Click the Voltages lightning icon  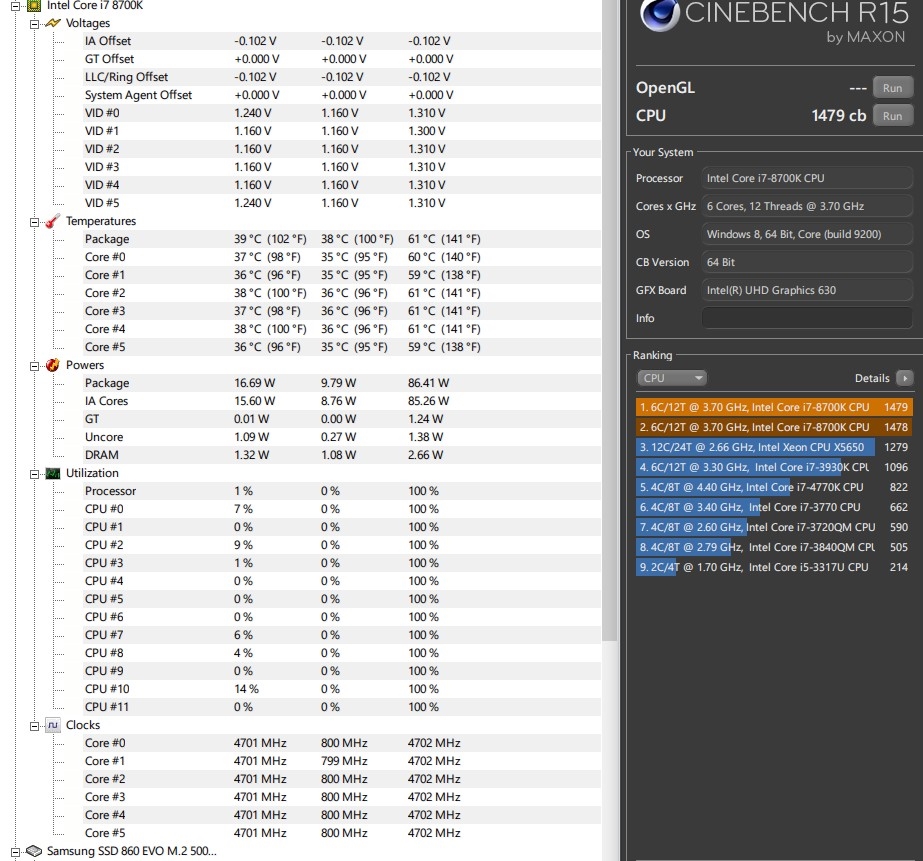tap(52, 24)
